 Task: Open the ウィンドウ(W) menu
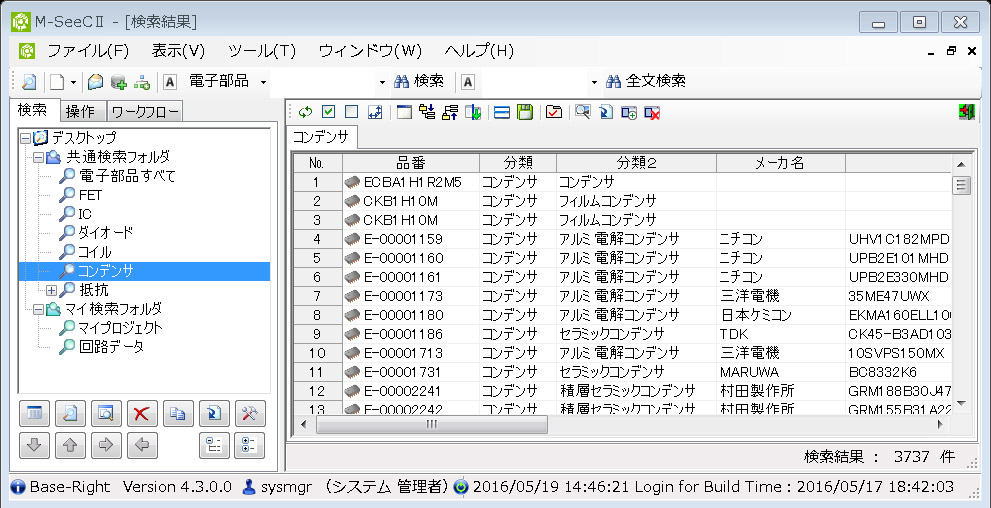point(370,51)
